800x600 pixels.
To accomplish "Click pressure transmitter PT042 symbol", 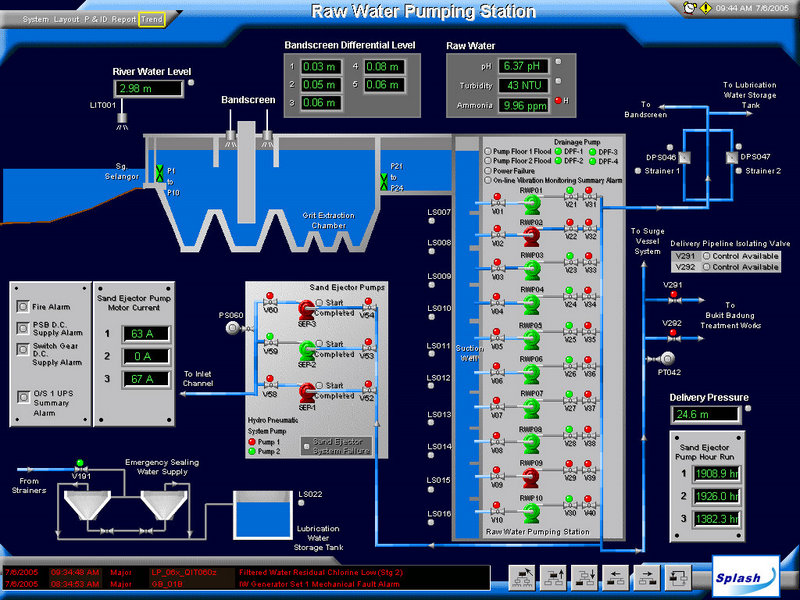I will pos(666,359).
